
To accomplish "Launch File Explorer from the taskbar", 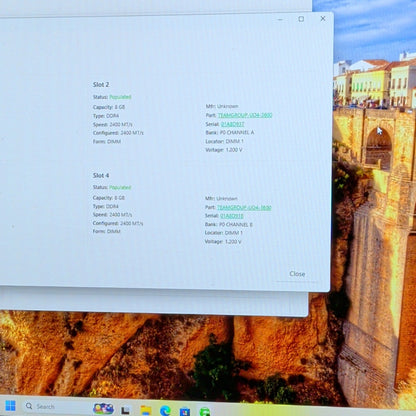I will (x=146, y=410).
